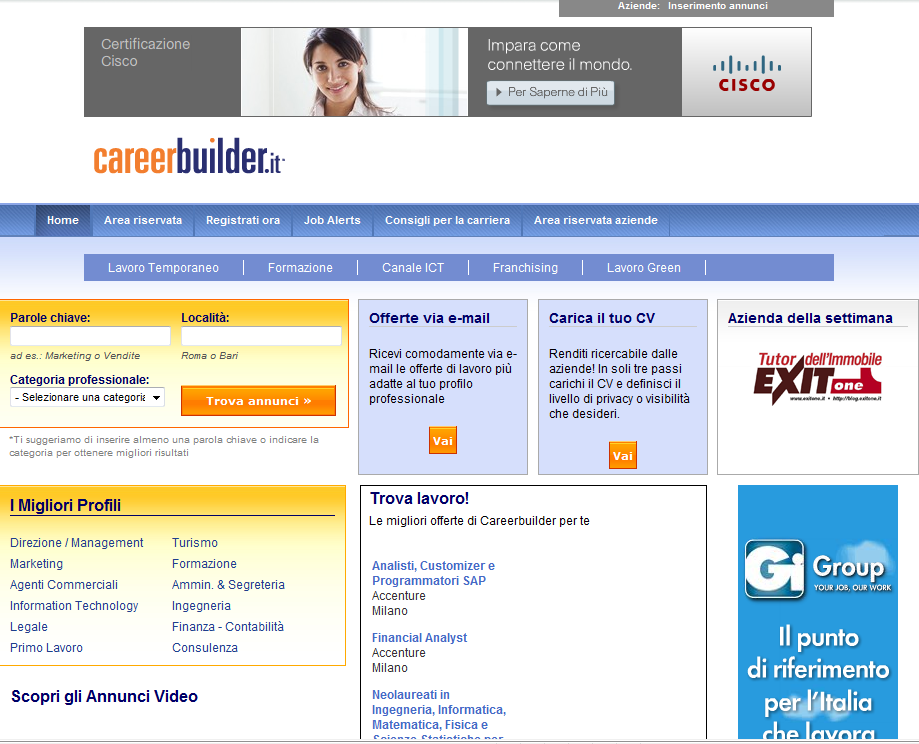919x744 pixels.
Task: Click 'Per Saperne di Più' in Cisco ad
Action: point(550,93)
